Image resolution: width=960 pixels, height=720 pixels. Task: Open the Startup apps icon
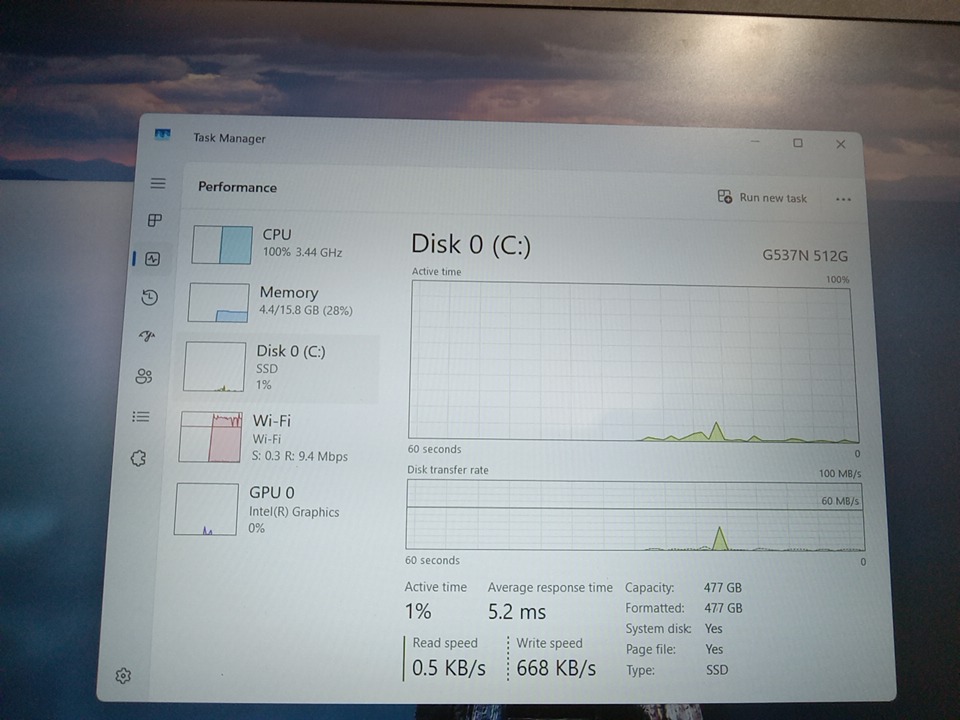coord(148,336)
